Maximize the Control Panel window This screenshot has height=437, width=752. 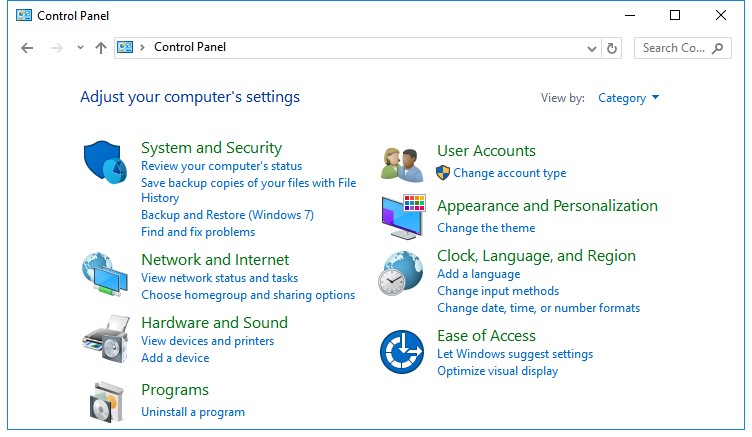(675, 15)
